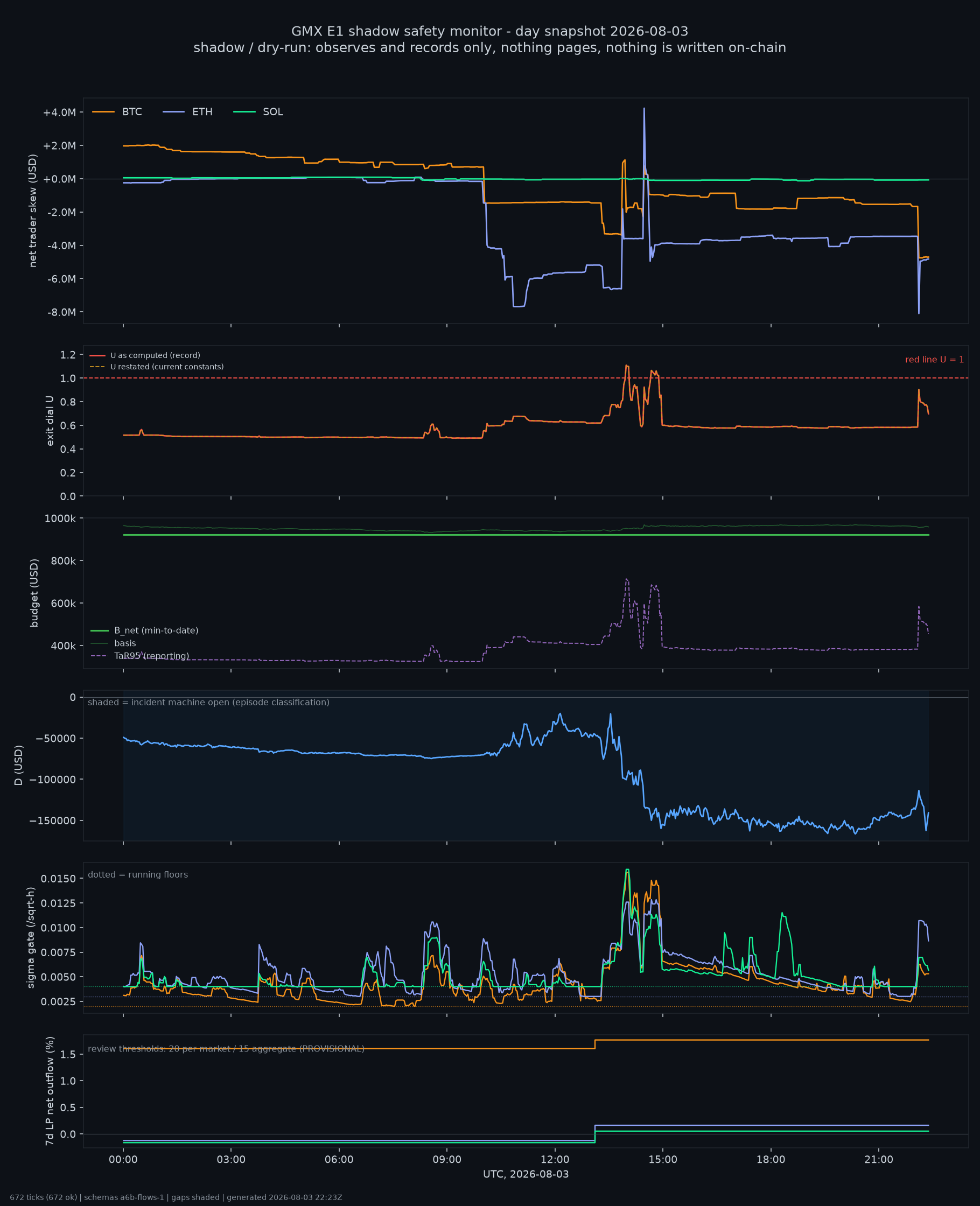Click the "18:00" time axis label
Image resolution: width=980 pixels, height=1206 pixels.
pos(771,1160)
